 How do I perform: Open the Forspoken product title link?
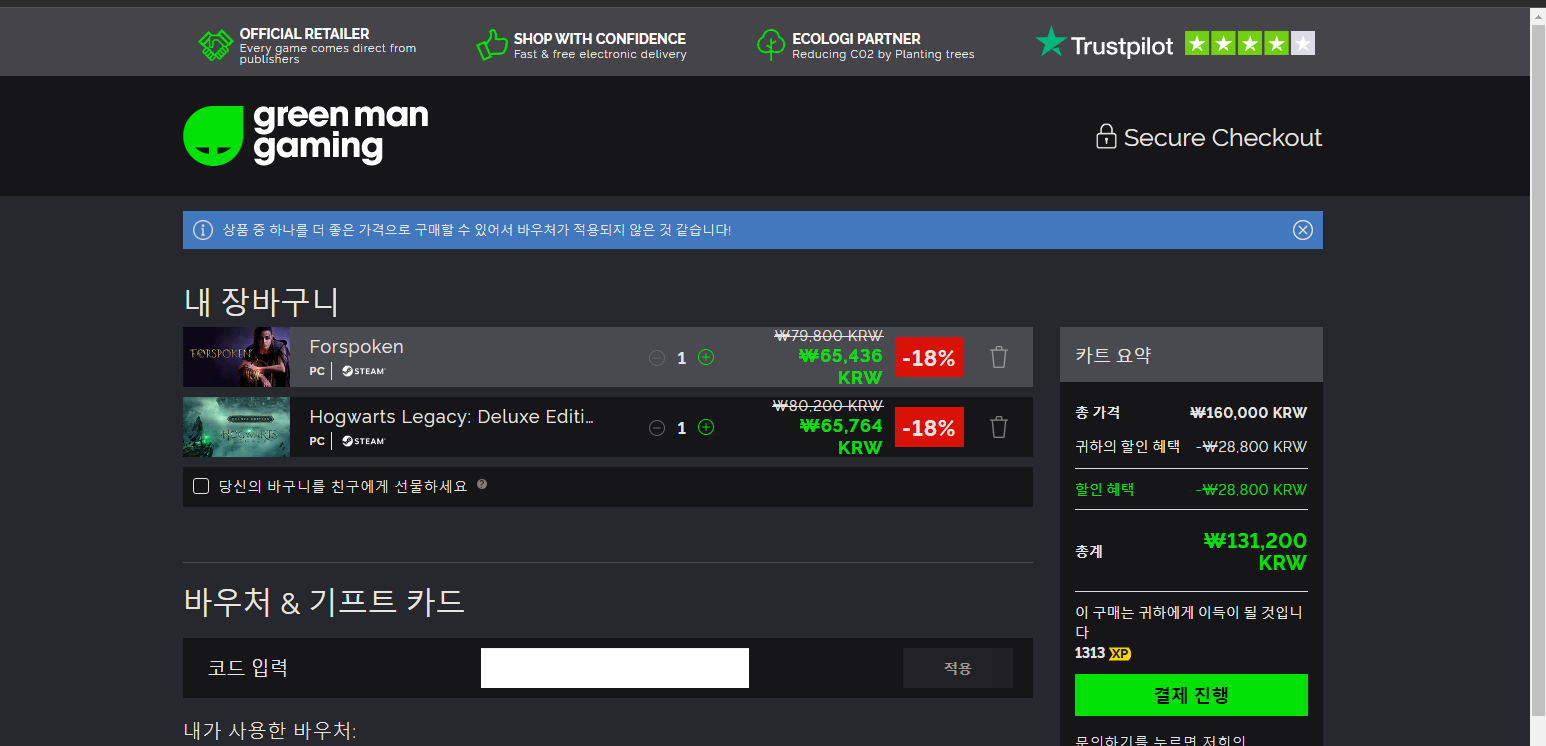pos(356,347)
